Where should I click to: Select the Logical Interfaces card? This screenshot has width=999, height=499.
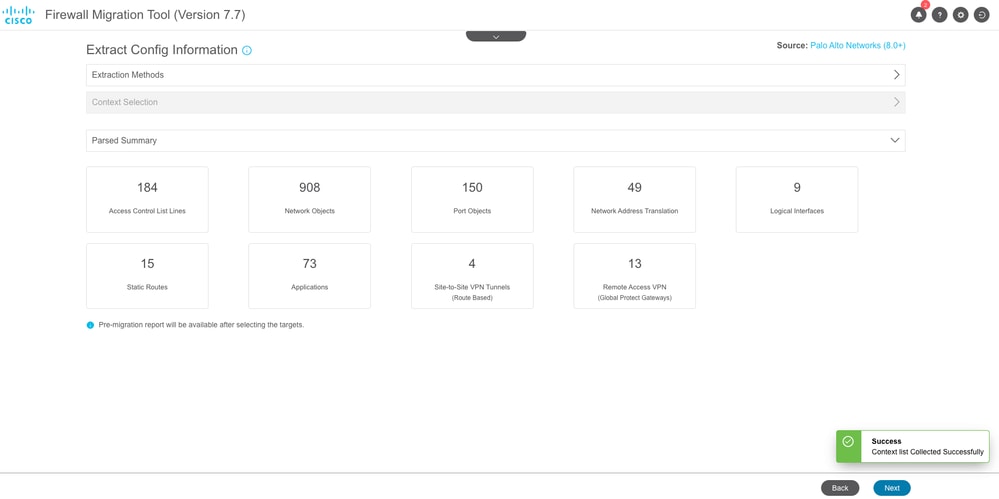click(x=797, y=199)
